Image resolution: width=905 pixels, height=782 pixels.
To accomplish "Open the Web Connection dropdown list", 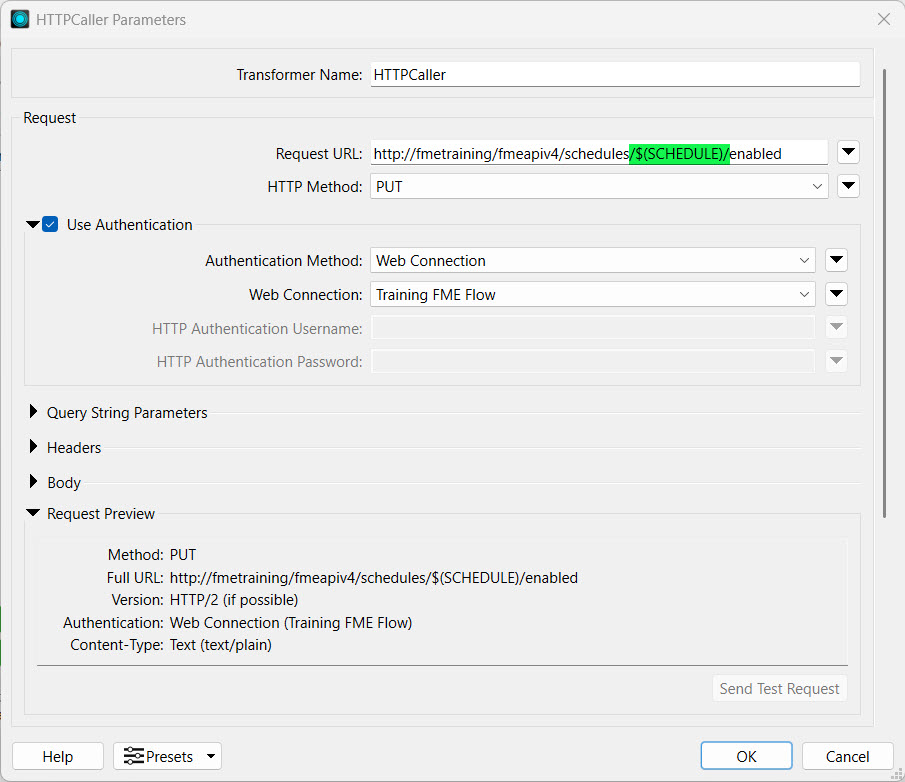I will (592, 295).
